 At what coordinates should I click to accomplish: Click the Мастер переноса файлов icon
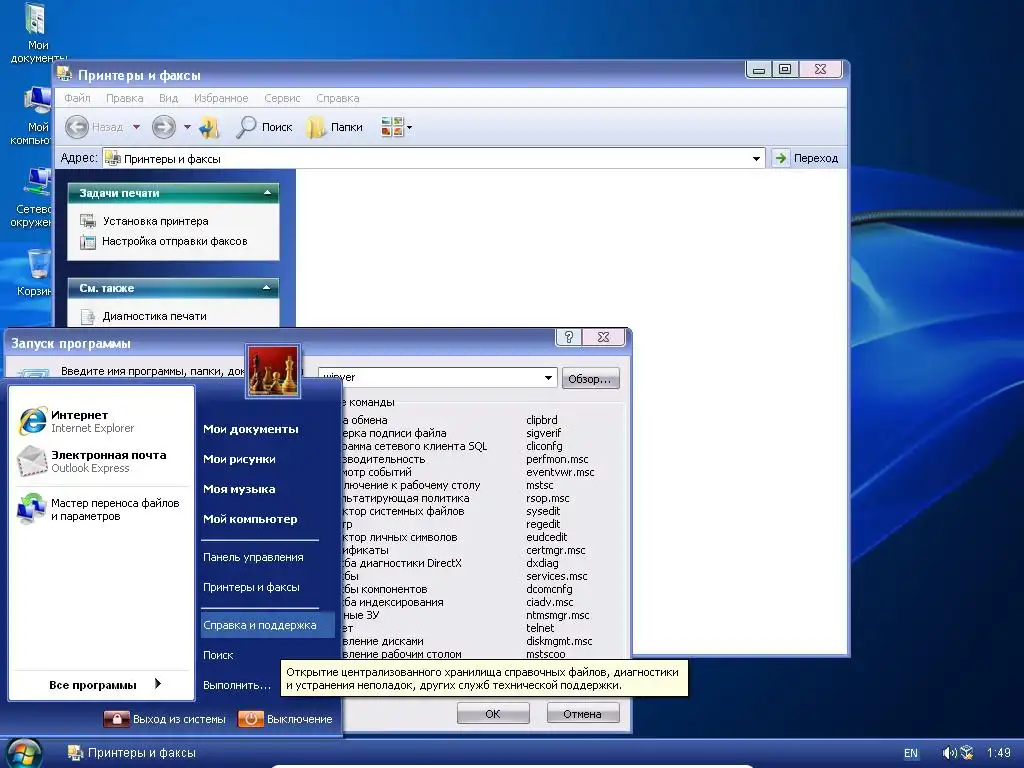[x=31, y=509]
